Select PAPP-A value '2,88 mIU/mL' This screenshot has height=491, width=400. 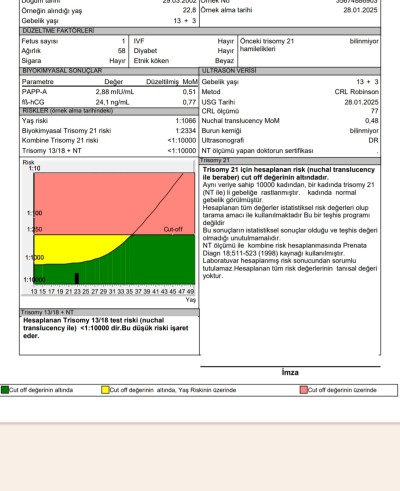[115, 92]
